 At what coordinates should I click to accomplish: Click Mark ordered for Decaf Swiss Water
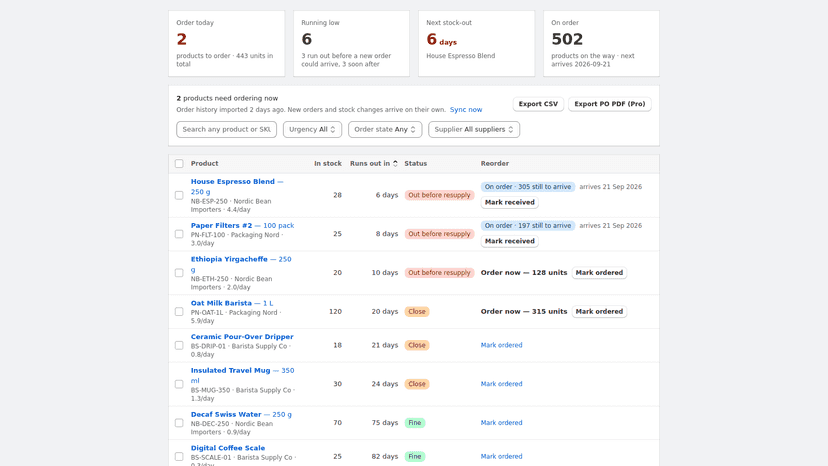pos(501,423)
